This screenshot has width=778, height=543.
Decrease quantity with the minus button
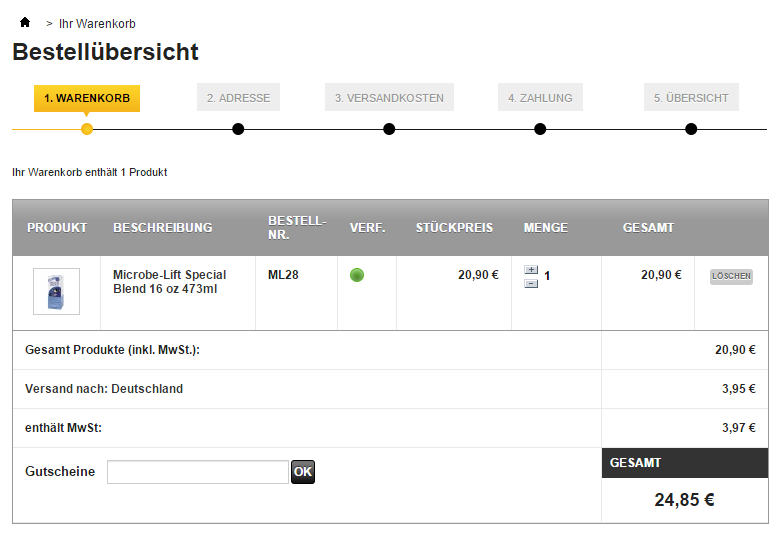click(x=531, y=283)
